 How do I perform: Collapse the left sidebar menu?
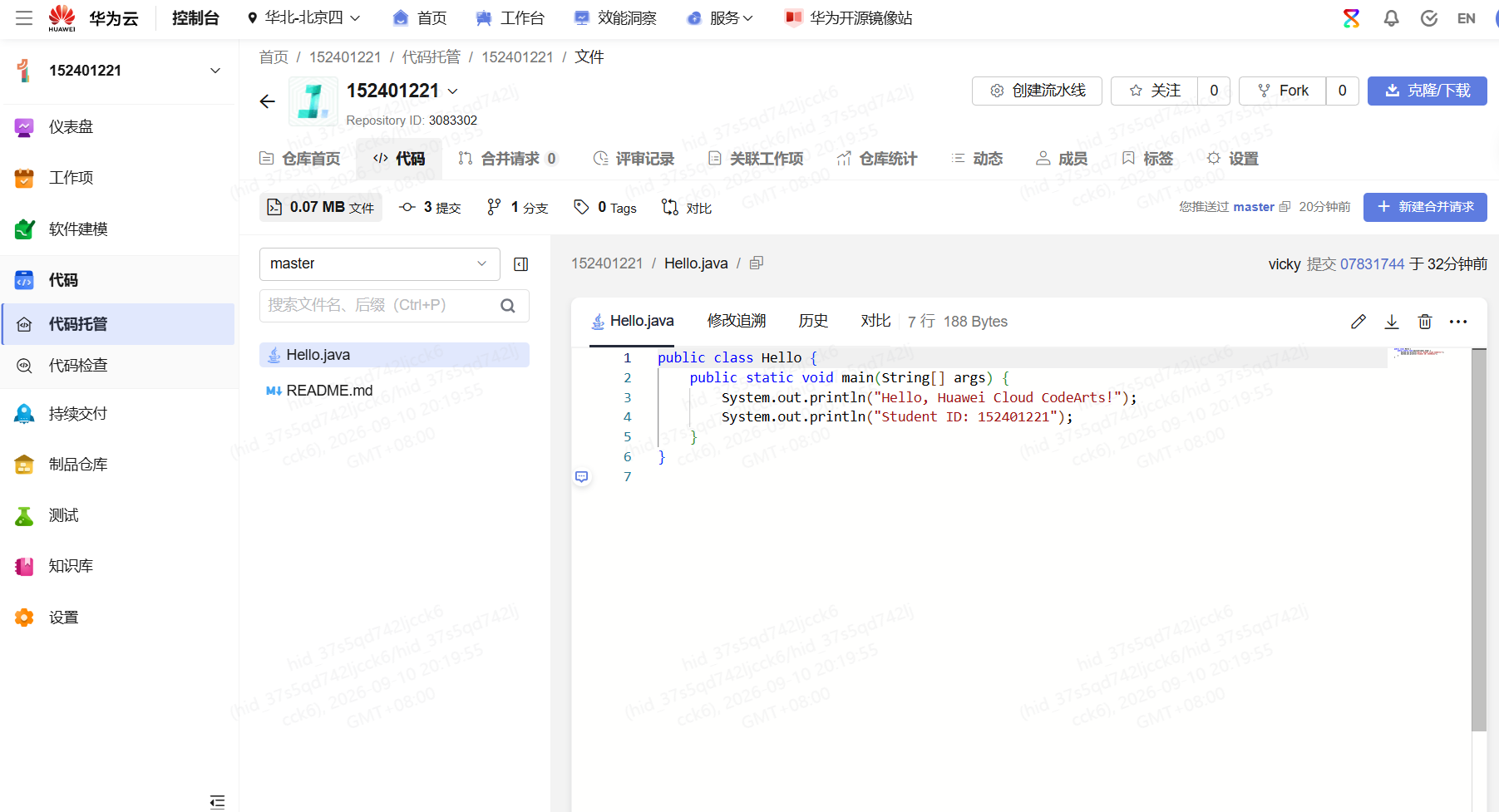pyautogui.click(x=217, y=801)
